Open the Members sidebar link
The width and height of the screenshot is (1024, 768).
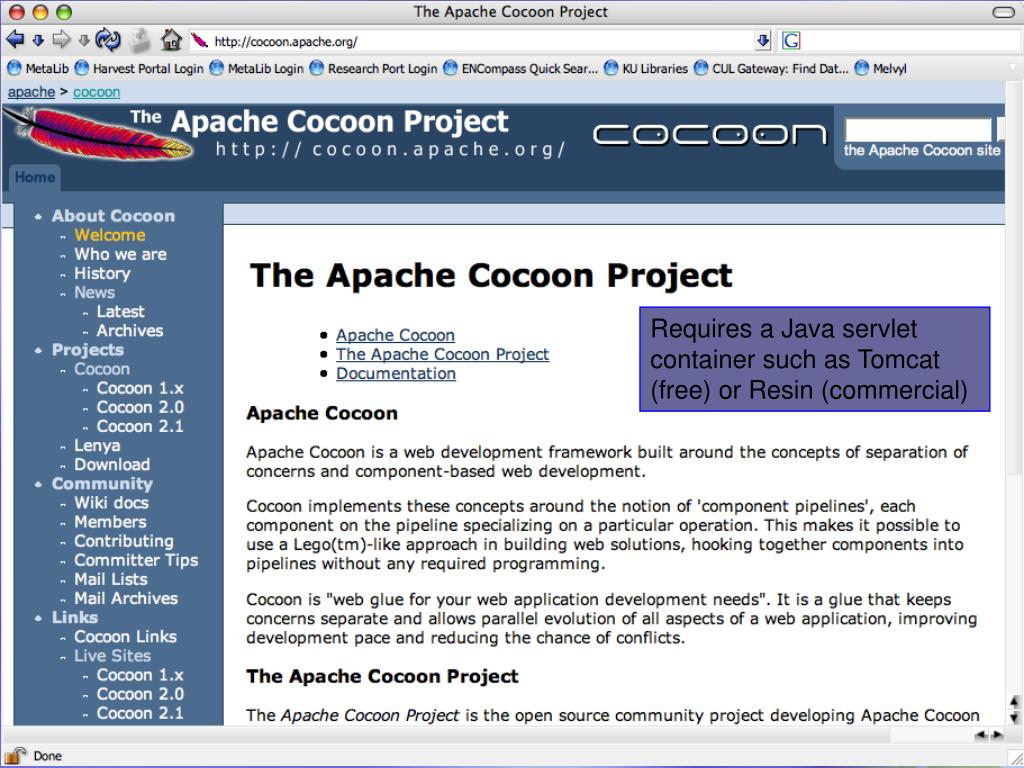(x=110, y=522)
